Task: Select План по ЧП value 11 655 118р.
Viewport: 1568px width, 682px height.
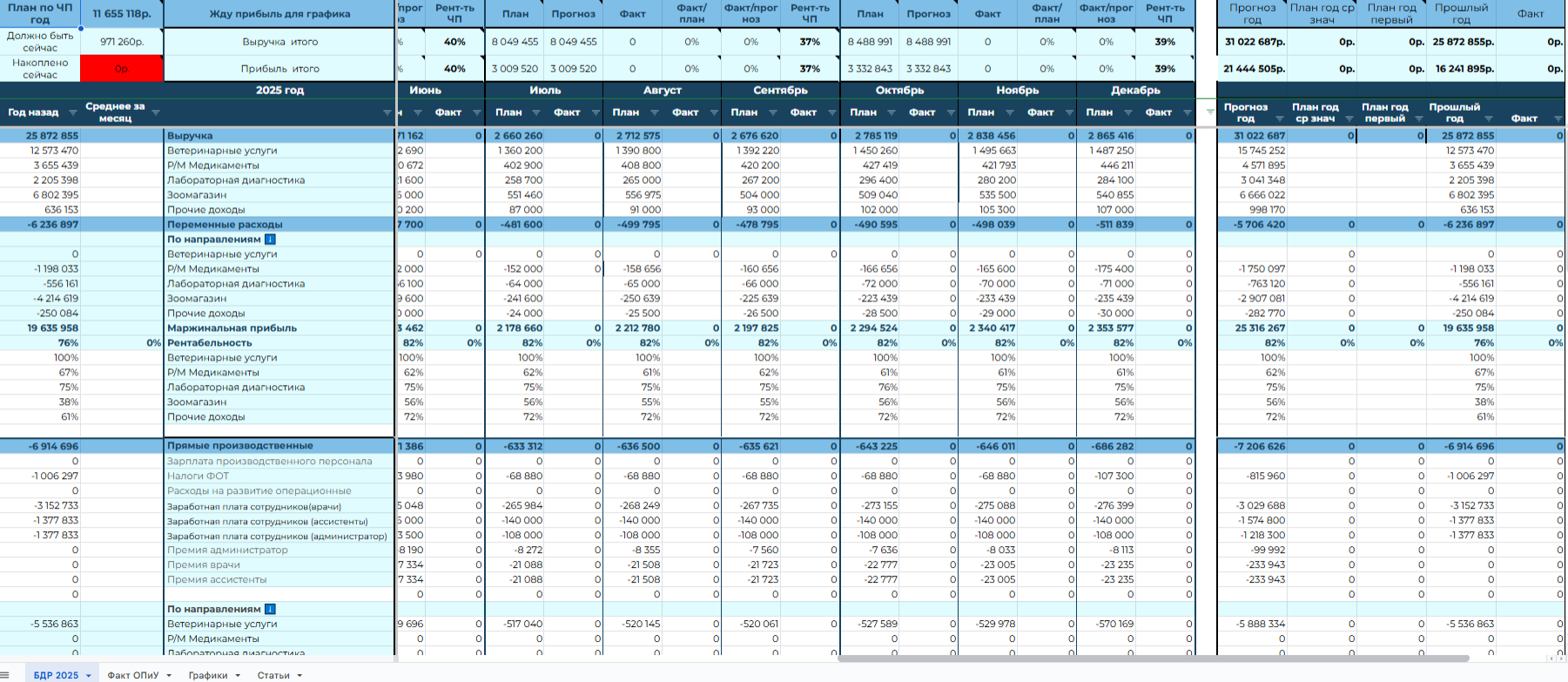Action: pyautogui.click(x=122, y=14)
